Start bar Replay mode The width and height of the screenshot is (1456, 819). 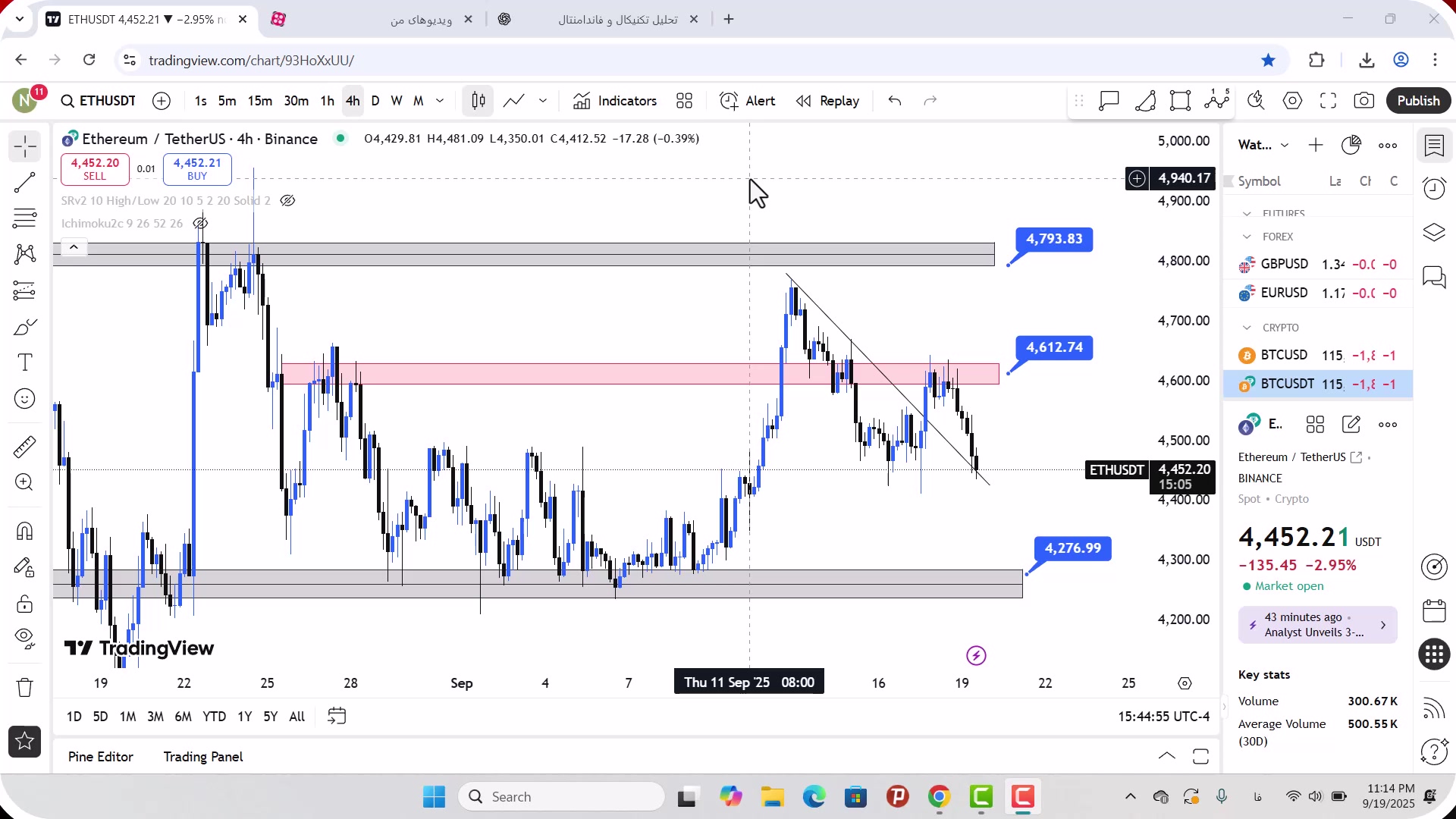click(827, 101)
